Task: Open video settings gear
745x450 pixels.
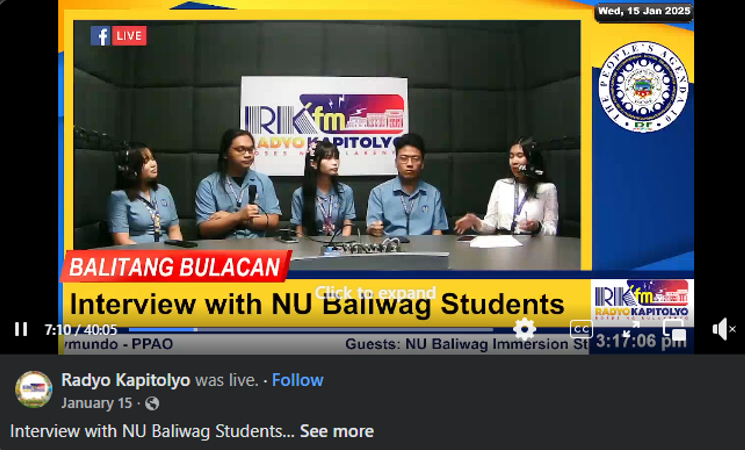Action: 524,329
